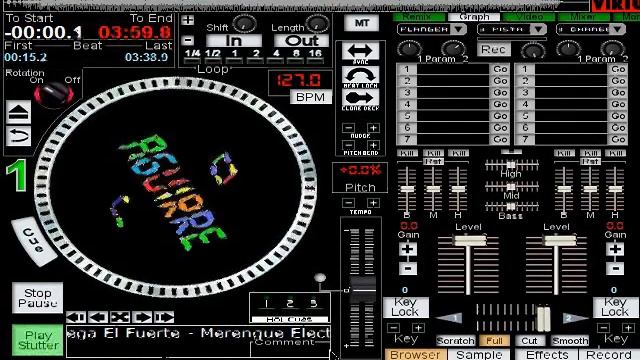The height and width of the screenshot is (360, 640).
Task: Select the Scratch crossfader mode
Action: pos(456,340)
